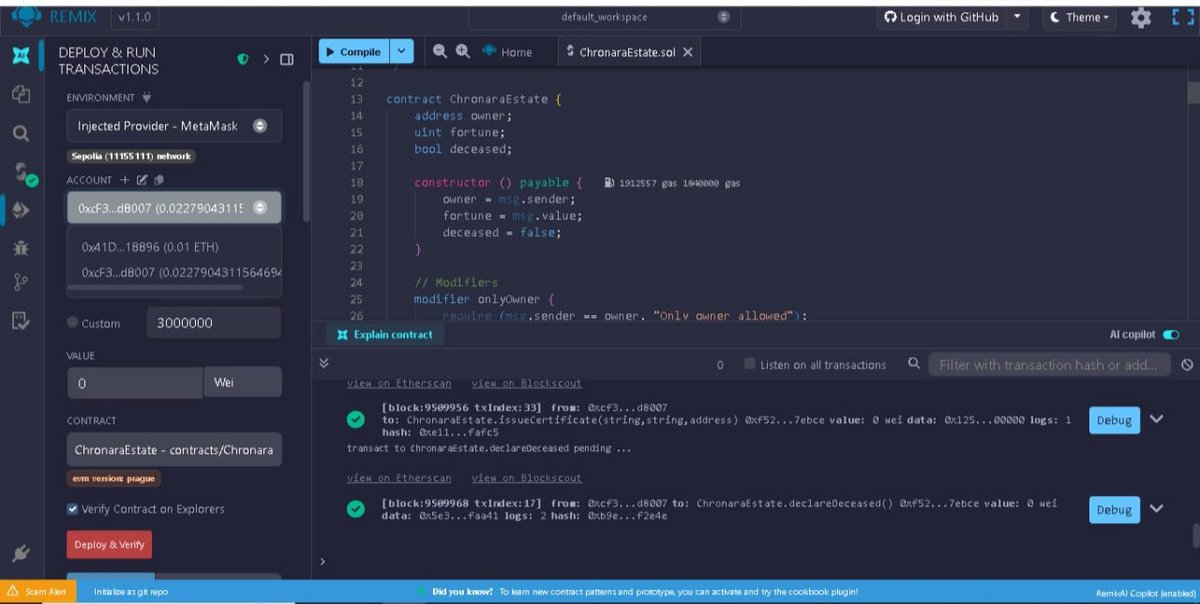The width and height of the screenshot is (1200, 604).
Task: Open the Theme dropdown
Action: coord(1082,17)
